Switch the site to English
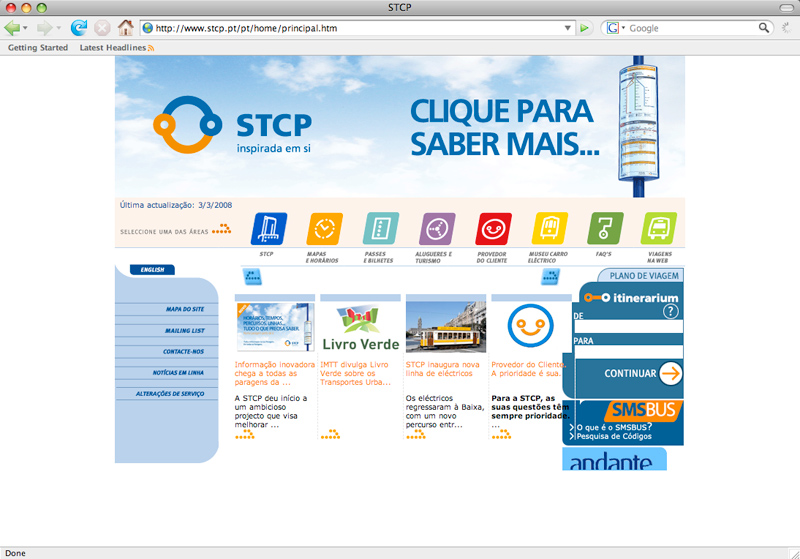This screenshot has width=800, height=559. (152, 270)
